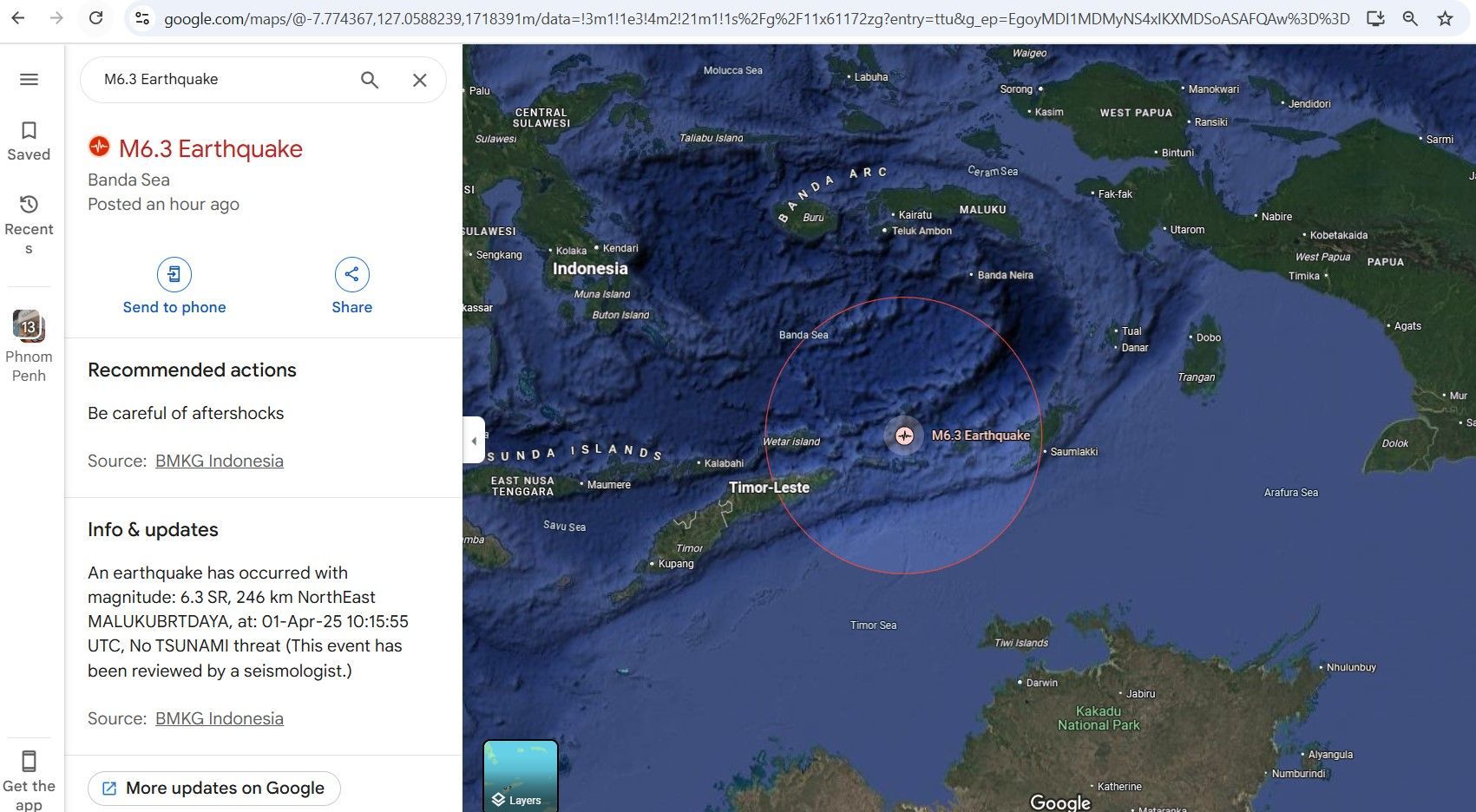Click the Wetar Island label

click(791, 442)
